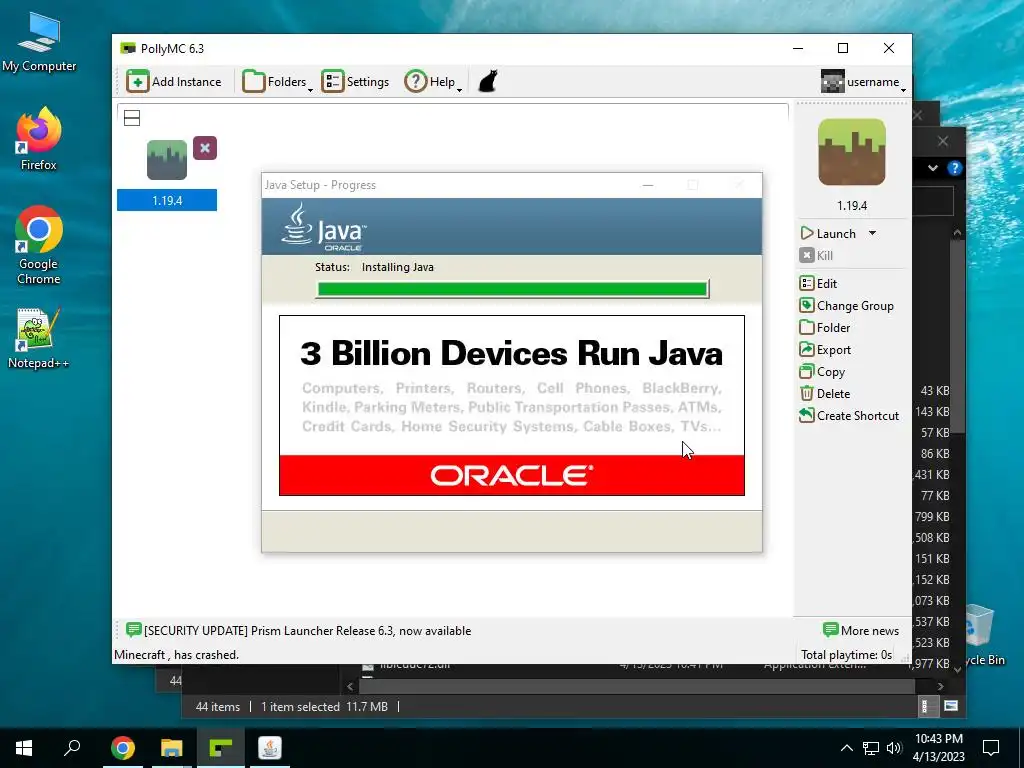This screenshot has height=768, width=1024.
Task: Open Google Chrome desktop shortcut
Action: pos(39,246)
